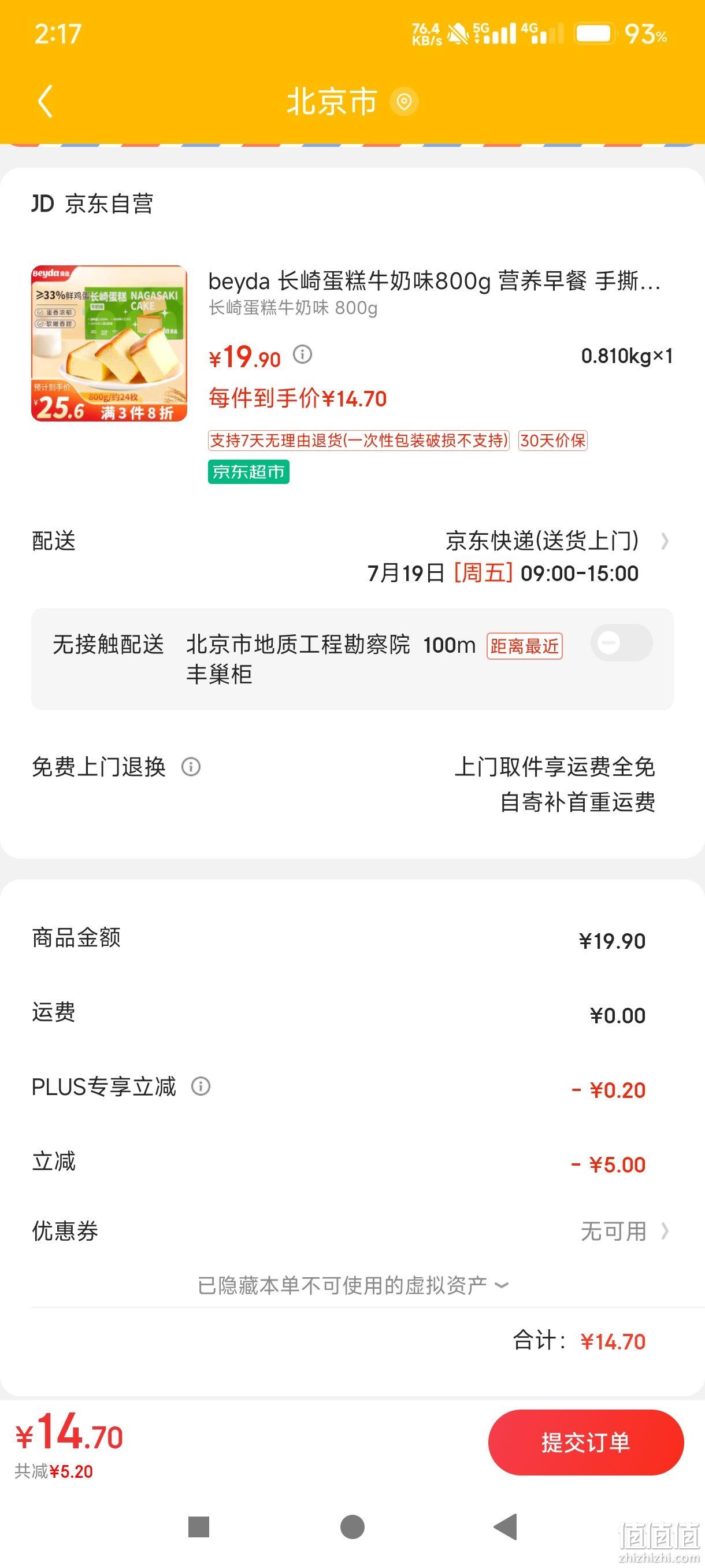This screenshot has height=1568, width=705.
Task: Tap info icon beside 免费上门退换
Action: click(191, 767)
